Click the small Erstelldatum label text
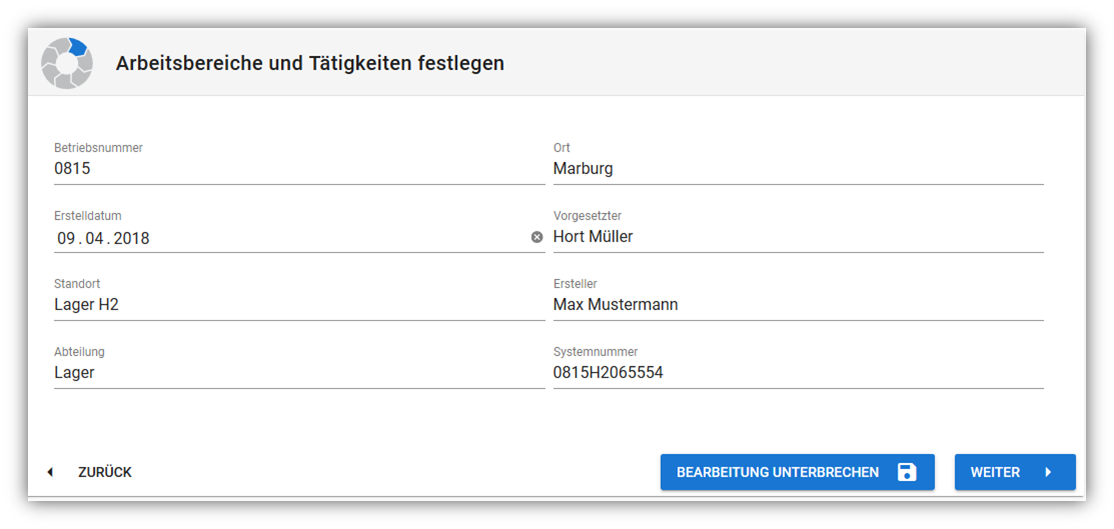The image size is (1114, 529). coord(88,216)
